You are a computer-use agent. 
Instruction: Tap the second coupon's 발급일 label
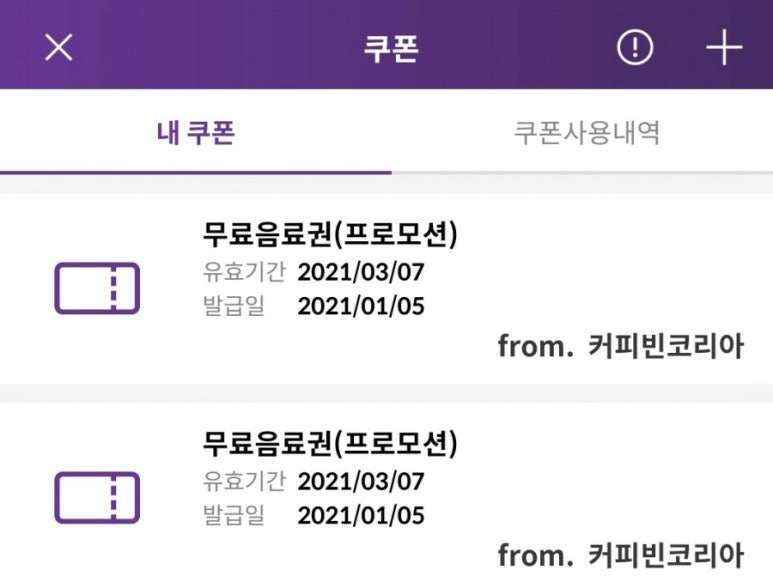[x=233, y=515]
